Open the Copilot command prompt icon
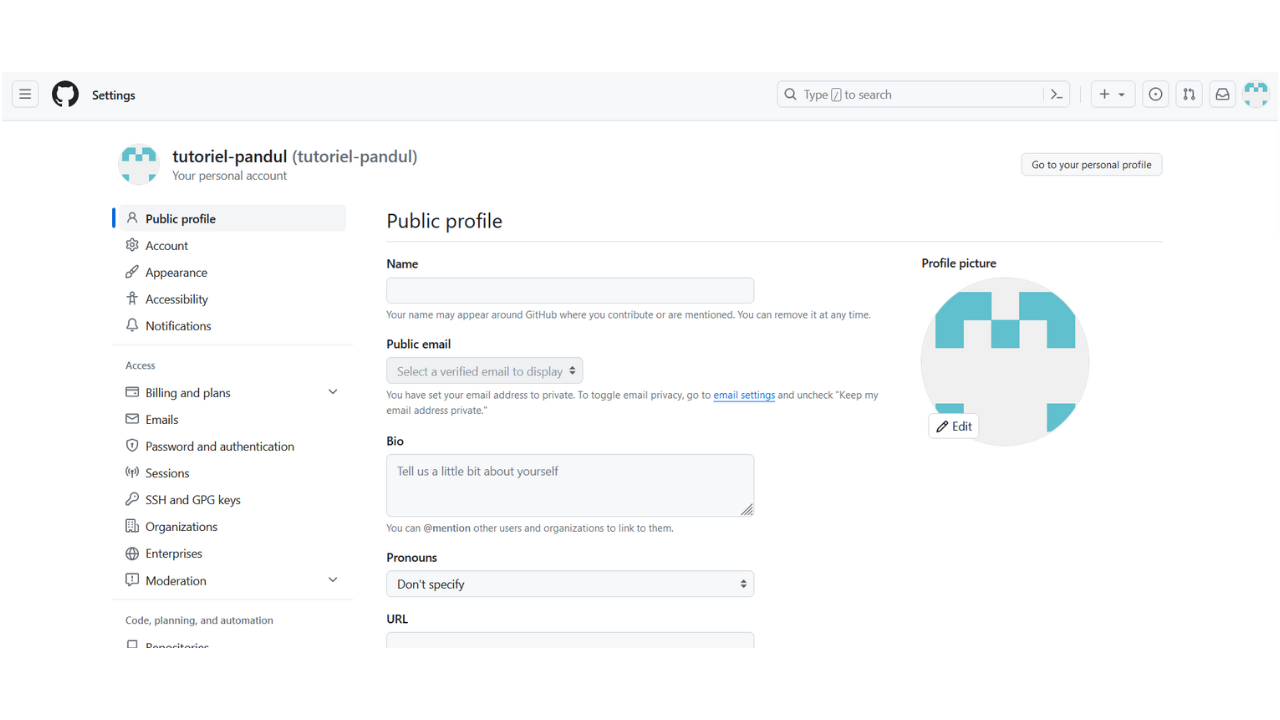The height and width of the screenshot is (720, 1280). point(1057,94)
